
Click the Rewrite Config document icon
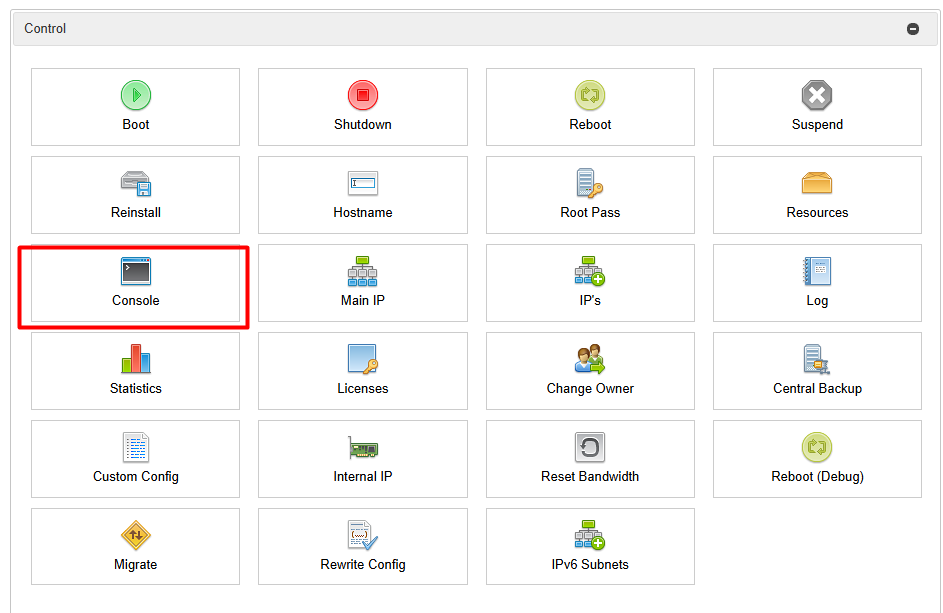click(x=363, y=535)
